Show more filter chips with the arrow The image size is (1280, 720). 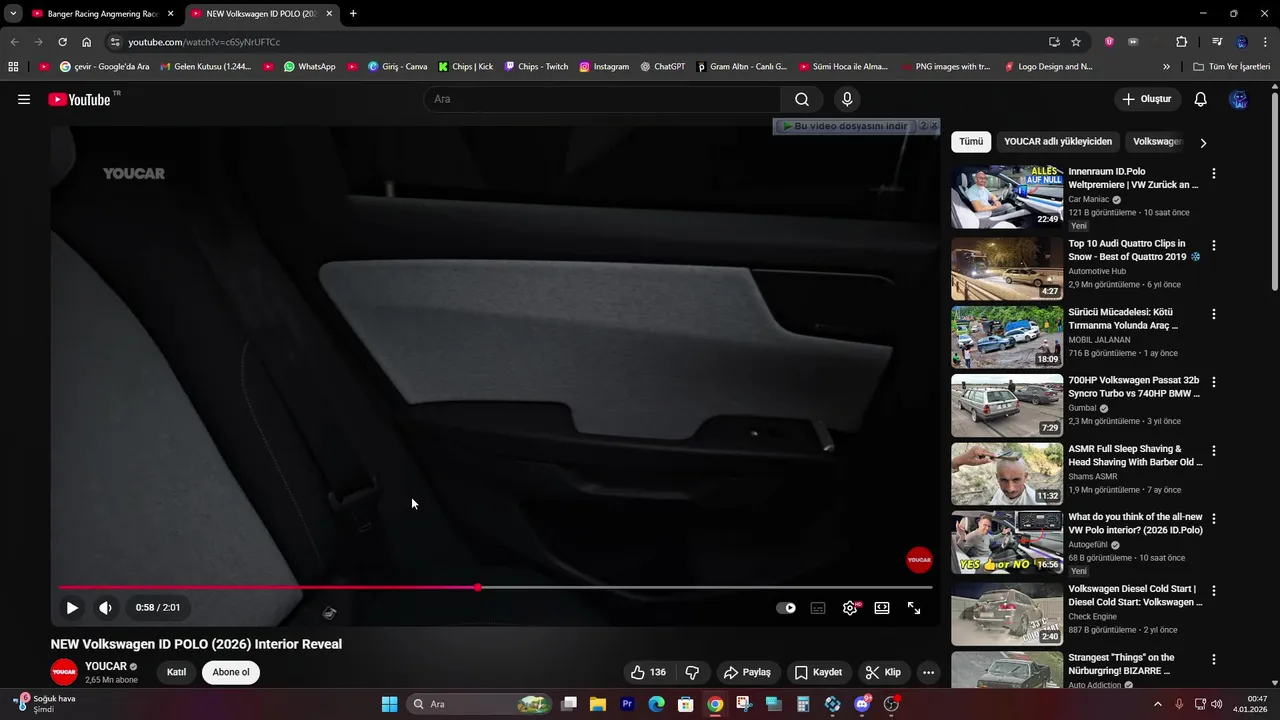[x=1203, y=143]
